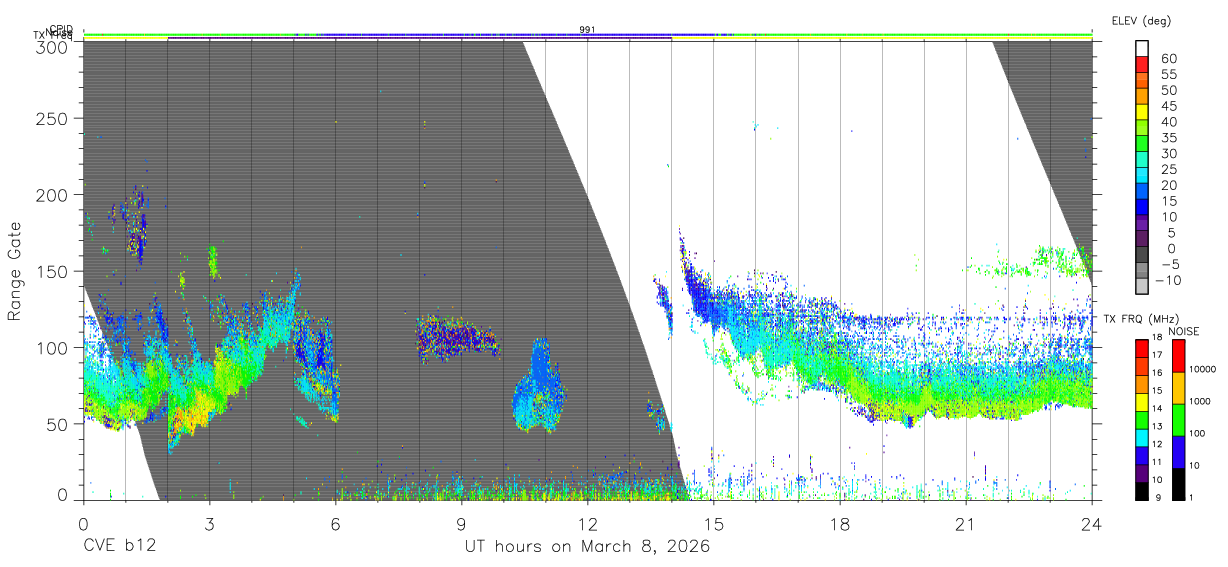
Task: Click the 1000 label in NOISE legend
Action: coord(1199,401)
